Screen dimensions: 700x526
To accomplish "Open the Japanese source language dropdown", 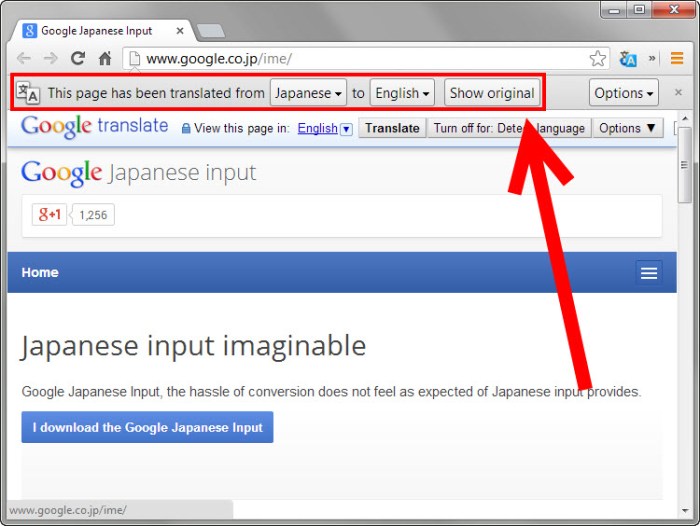I will tap(308, 93).
